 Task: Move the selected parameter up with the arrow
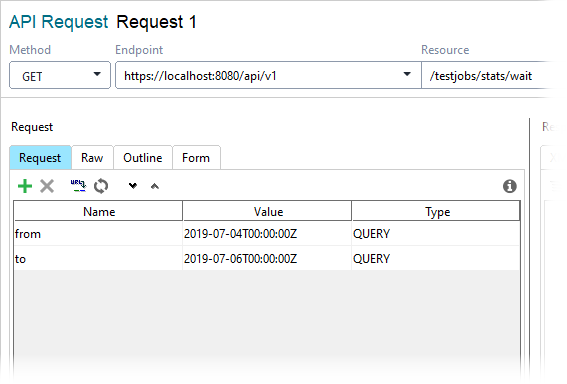click(155, 186)
